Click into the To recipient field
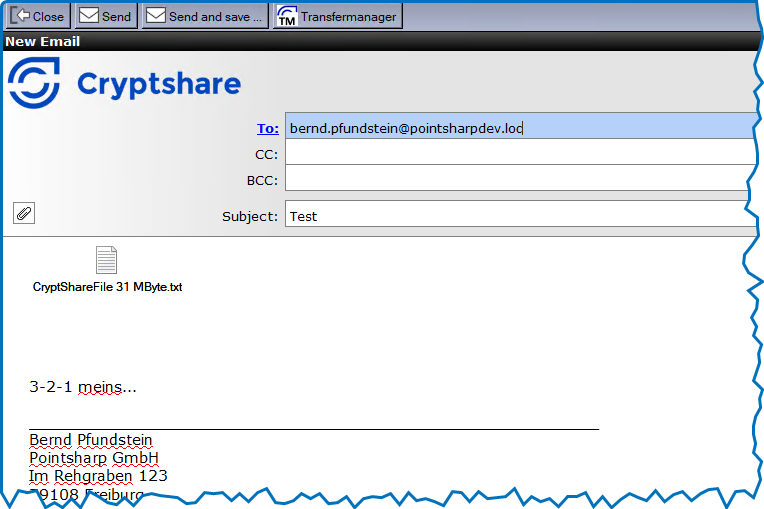Image resolution: width=764 pixels, height=509 pixels. [520, 128]
